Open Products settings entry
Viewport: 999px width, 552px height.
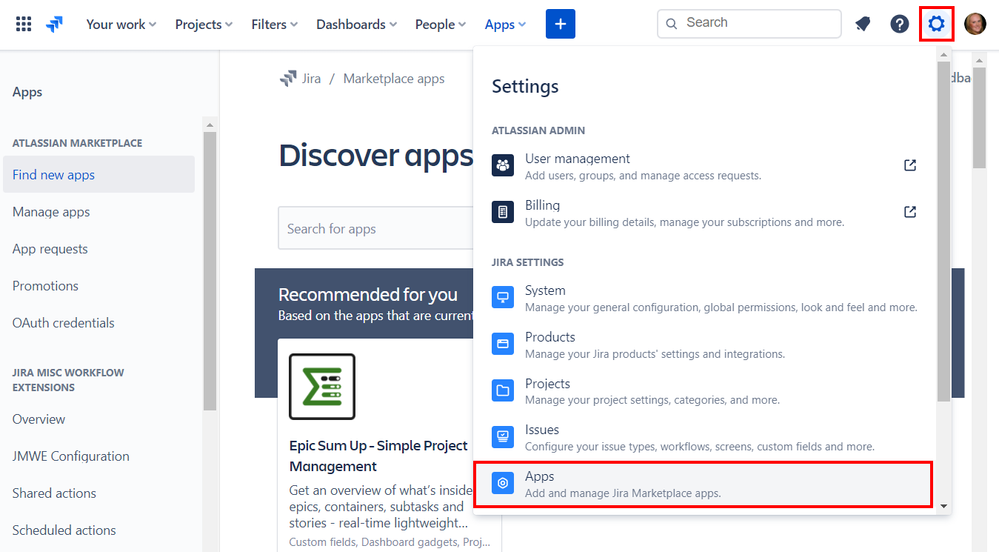point(705,344)
